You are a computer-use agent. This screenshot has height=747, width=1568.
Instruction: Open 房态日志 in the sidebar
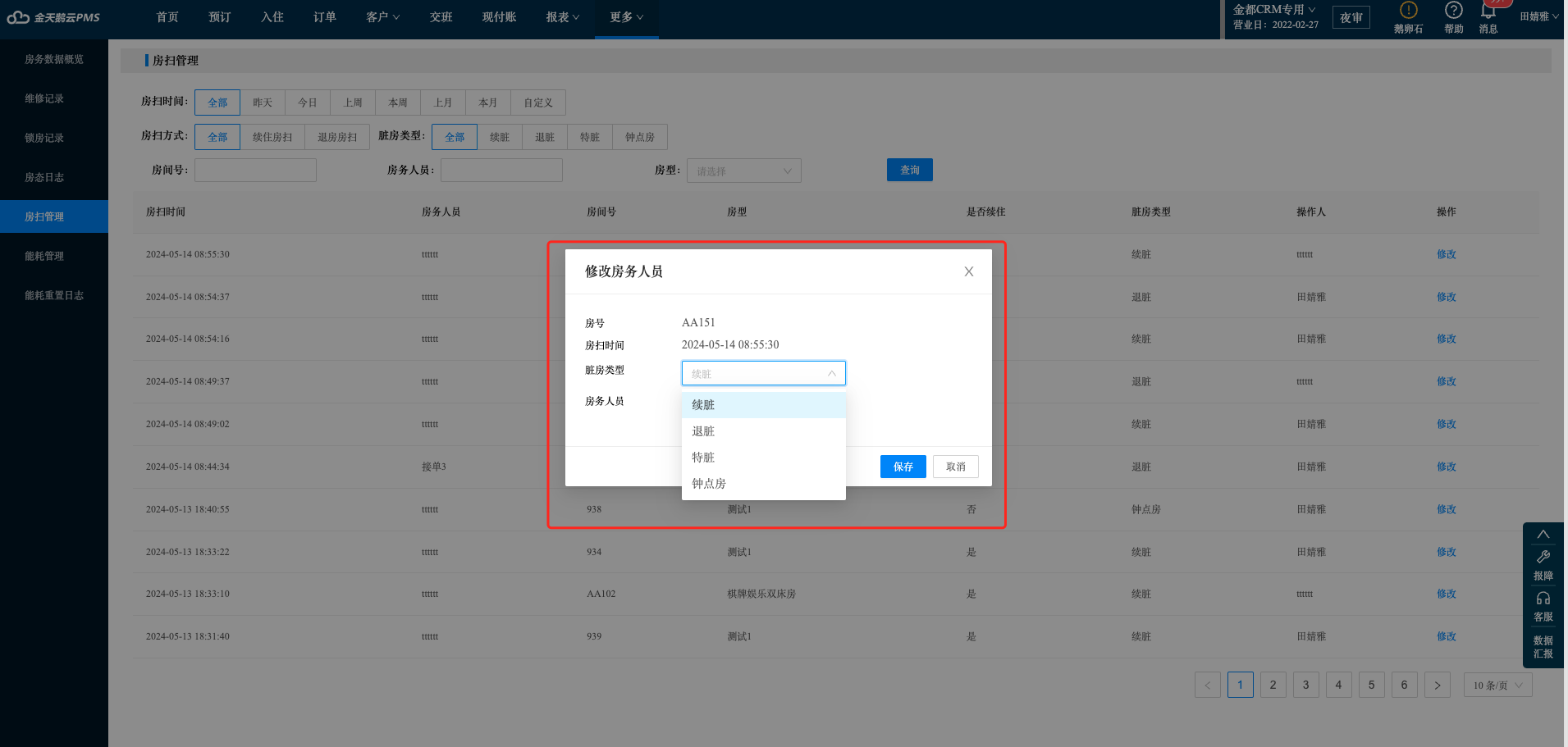[54, 177]
